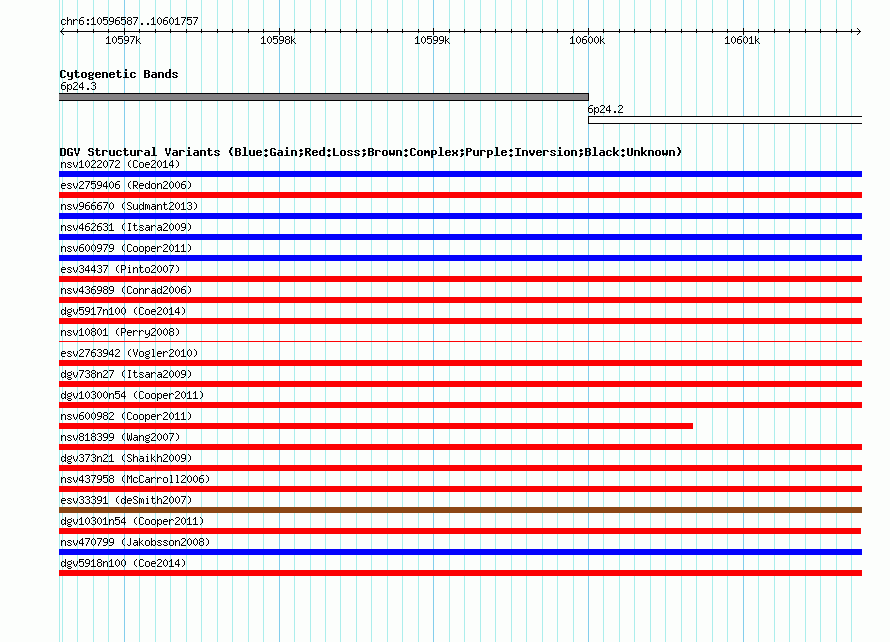This screenshot has height=642, width=890.
Task: Open the esv2759406 (Redon2006) variant label
Action: [126, 185]
